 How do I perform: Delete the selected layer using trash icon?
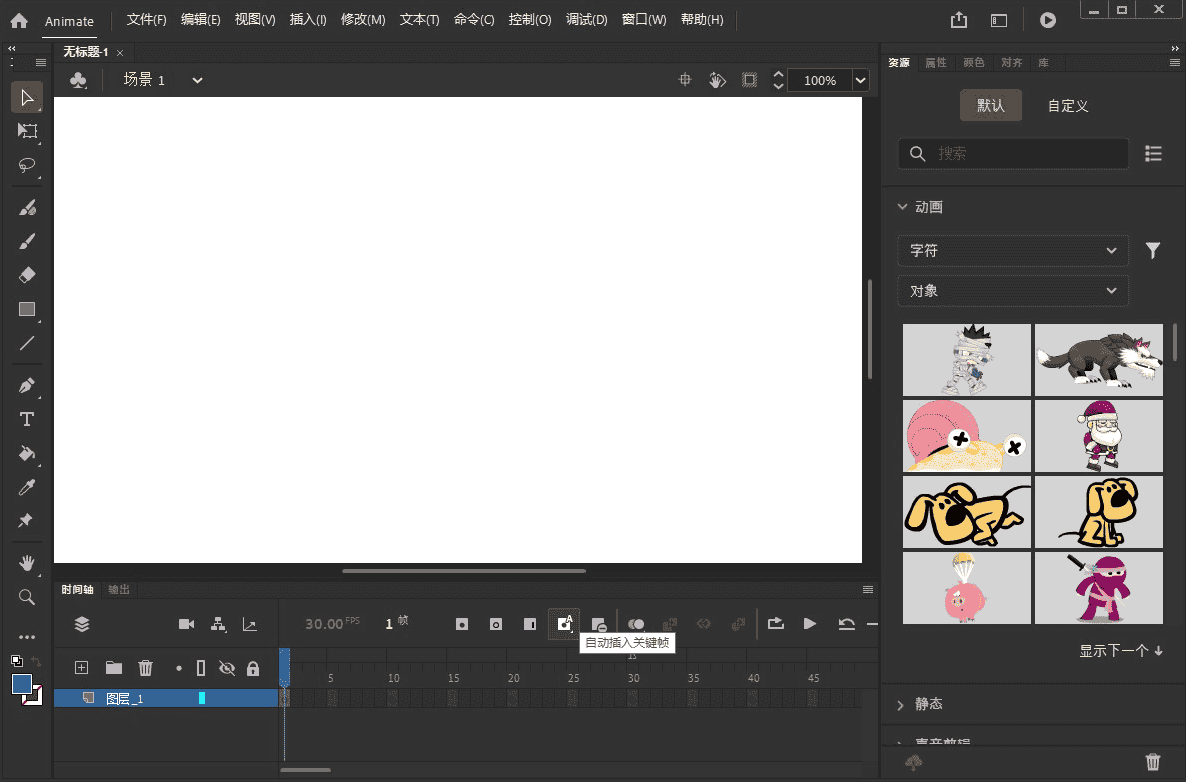pos(145,668)
